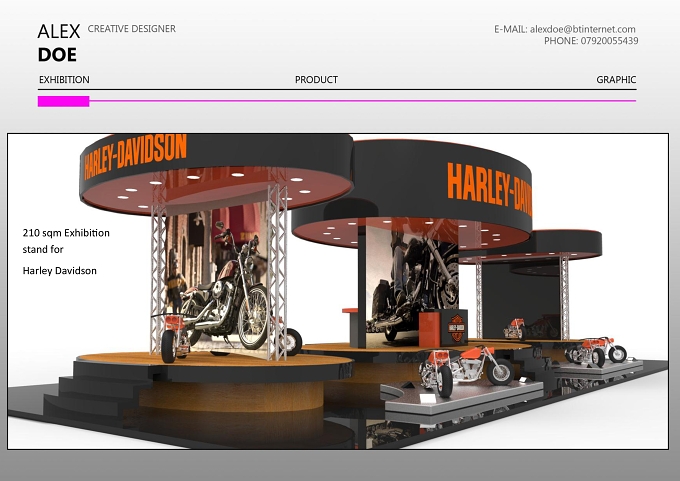Viewport: 680px width, 481px height.
Task: Select the ALEX DOE name heading
Action: pyautogui.click(x=59, y=43)
